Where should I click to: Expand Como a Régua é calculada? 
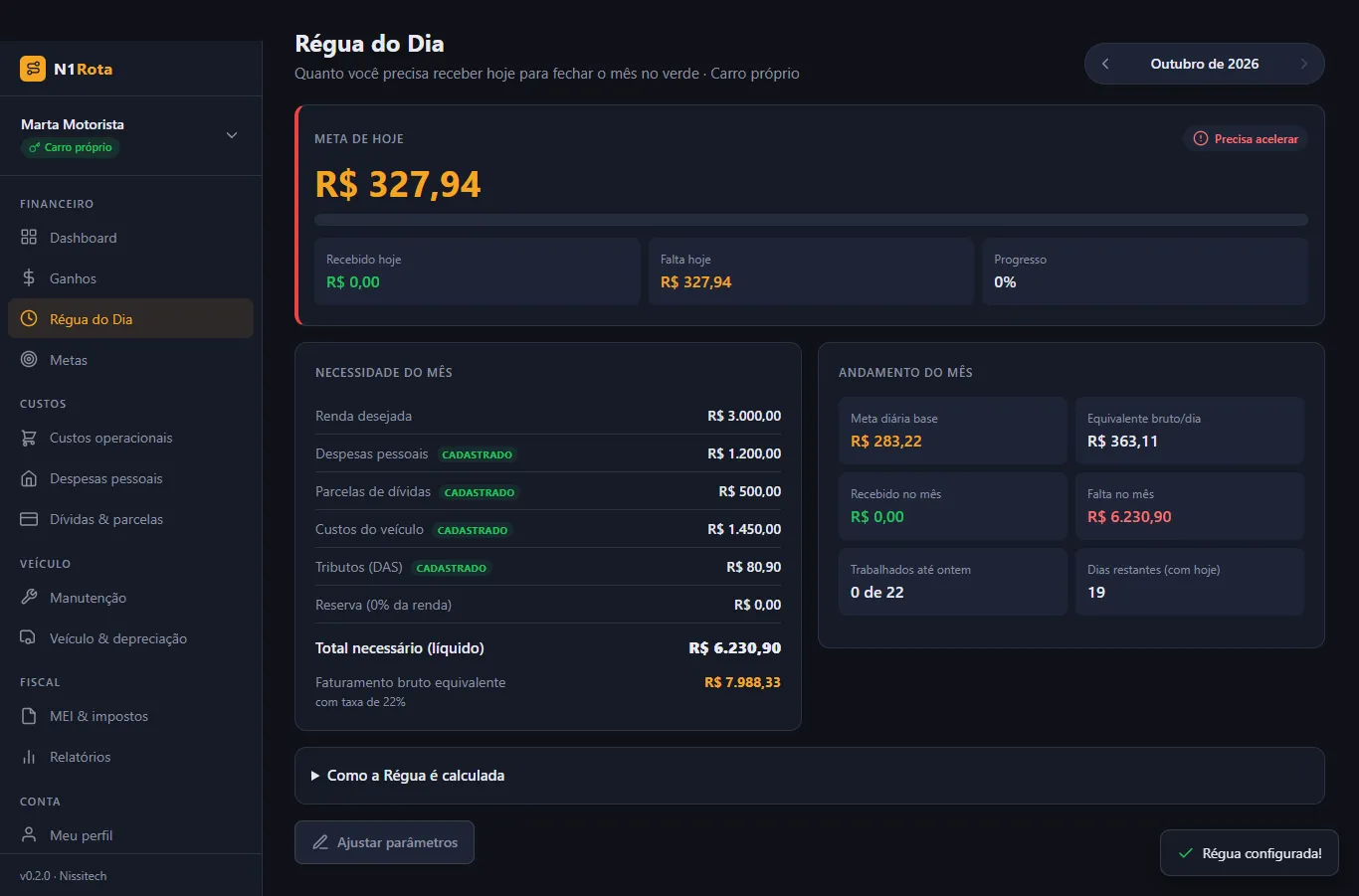tap(809, 776)
